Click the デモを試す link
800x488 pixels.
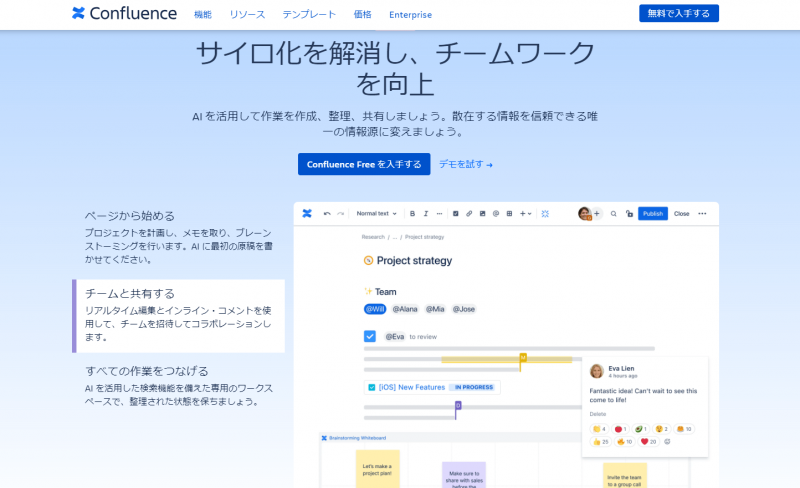pyautogui.click(x=465, y=164)
